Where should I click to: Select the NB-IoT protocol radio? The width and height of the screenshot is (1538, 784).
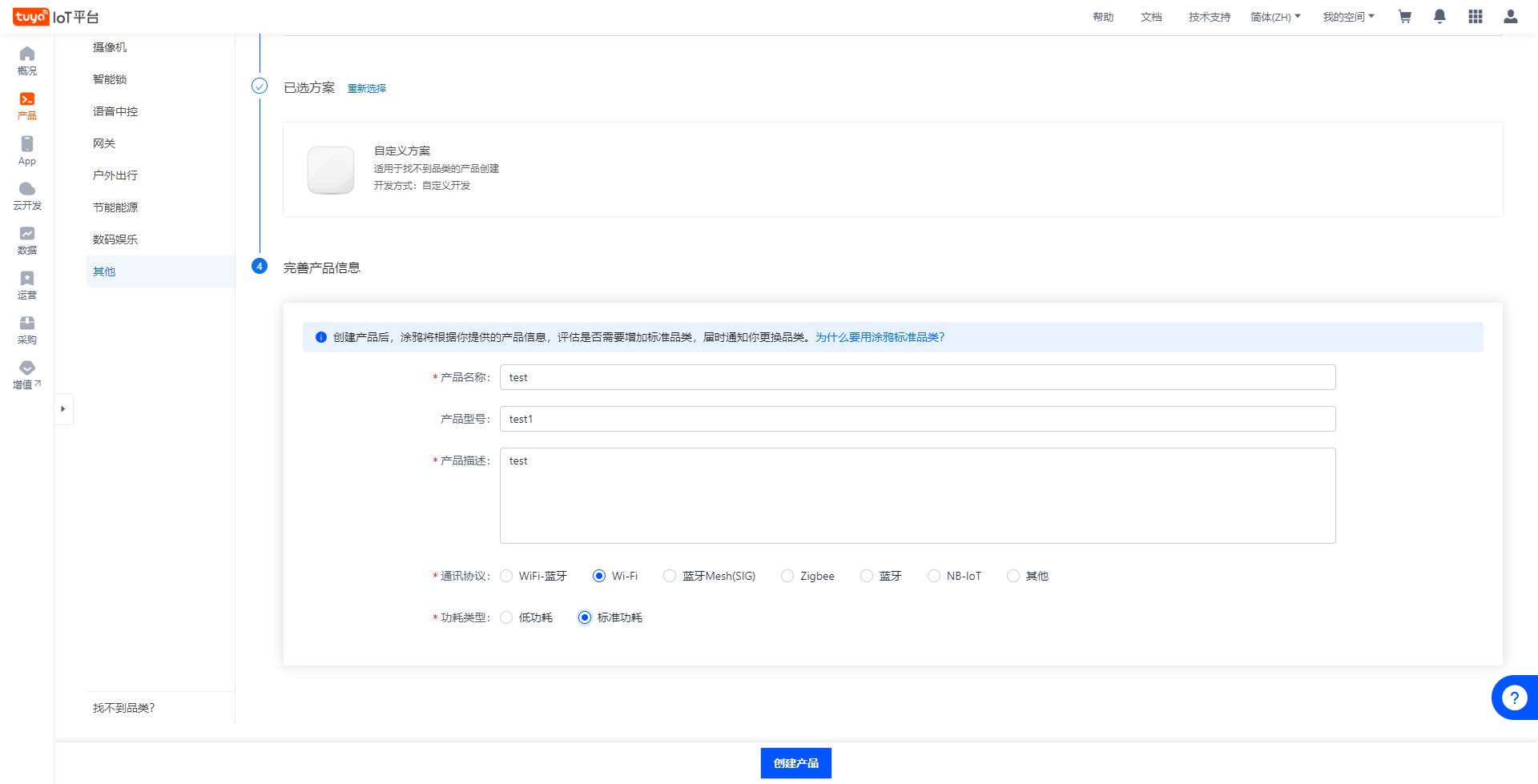pyautogui.click(x=934, y=576)
